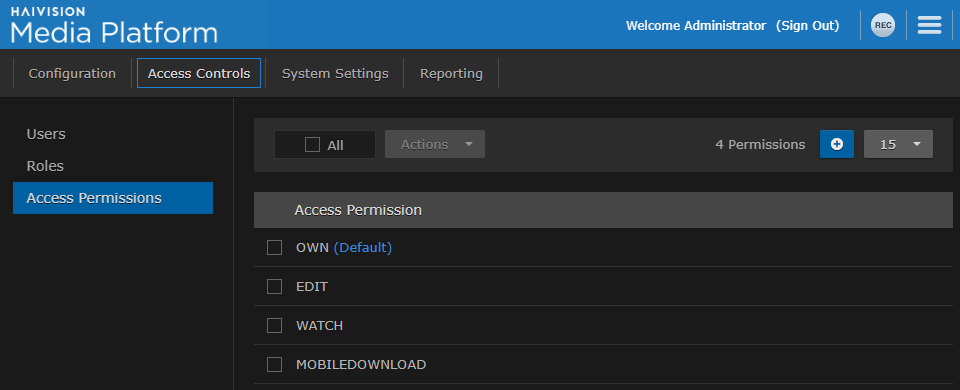Open the Actions dropdown
Screen dimensions: 960x390
[x=435, y=144]
